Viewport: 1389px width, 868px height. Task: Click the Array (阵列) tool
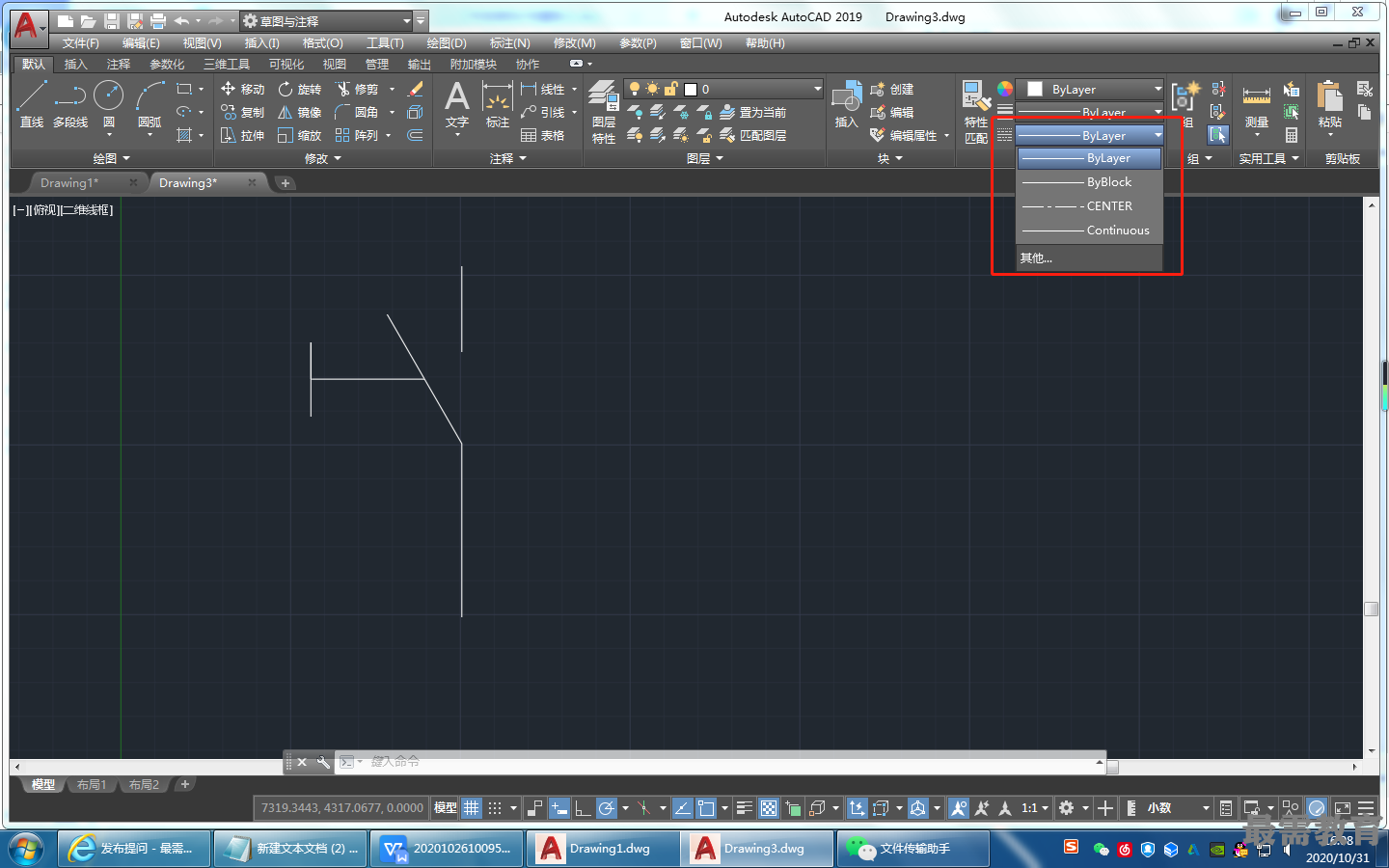click(357, 135)
